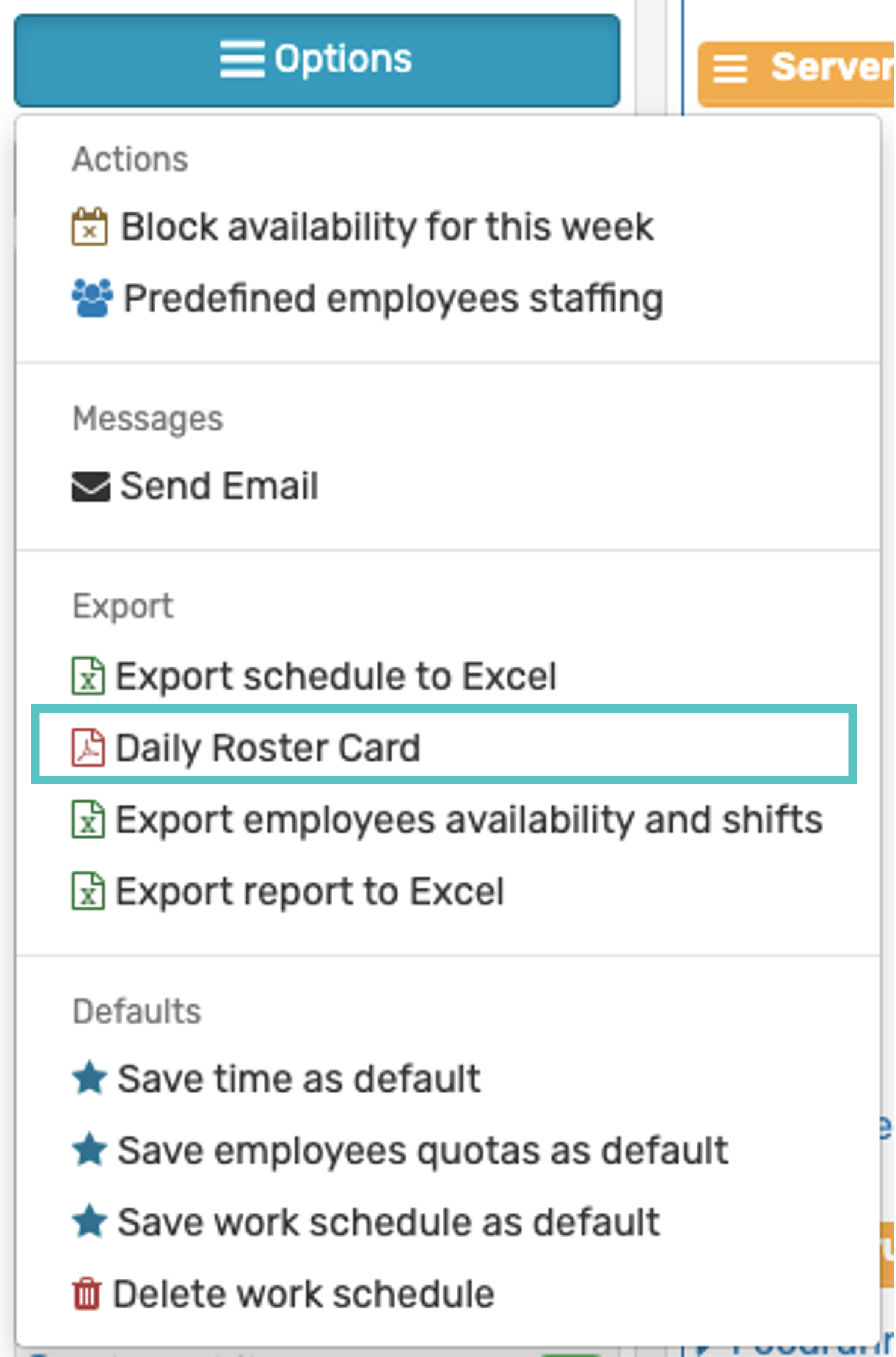Select Send Email menu entry
896x1357 pixels.
pyautogui.click(x=219, y=486)
